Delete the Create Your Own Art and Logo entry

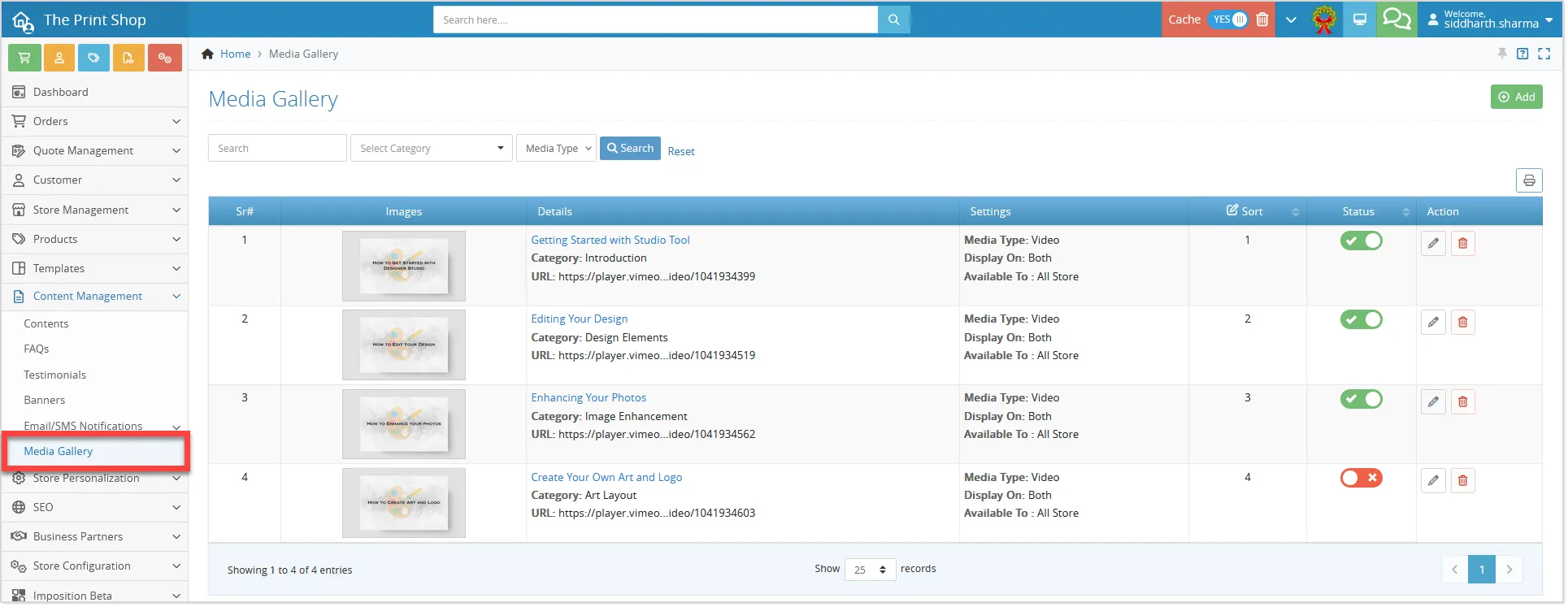click(x=1463, y=480)
